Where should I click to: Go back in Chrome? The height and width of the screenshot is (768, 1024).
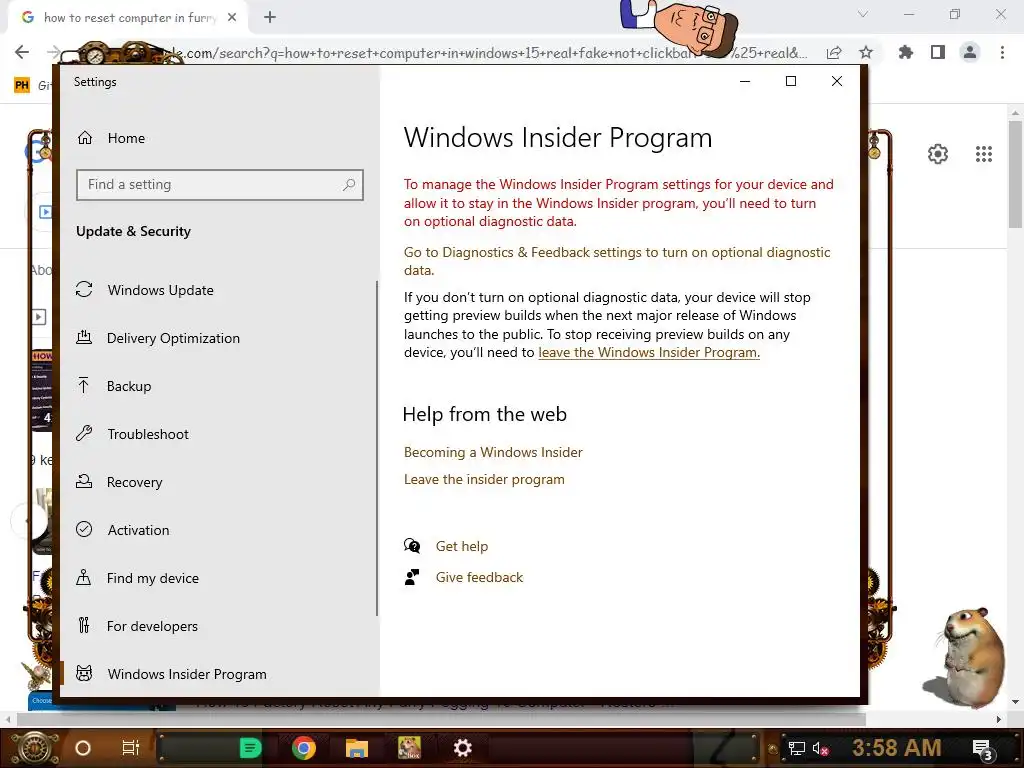click(22, 52)
